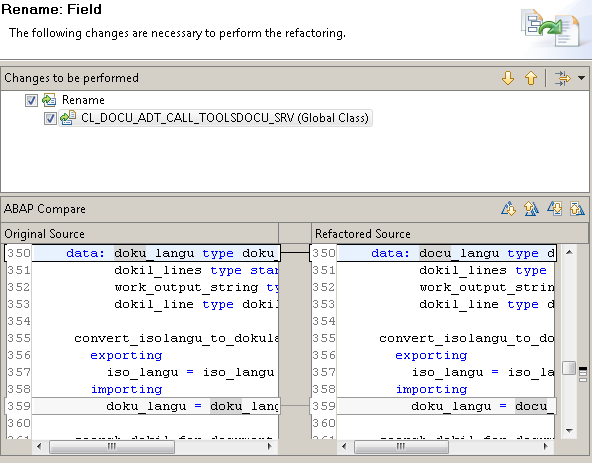Click the ABAP Compare panel title
Image resolution: width=592 pixels, height=463 pixels.
pos(45,209)
